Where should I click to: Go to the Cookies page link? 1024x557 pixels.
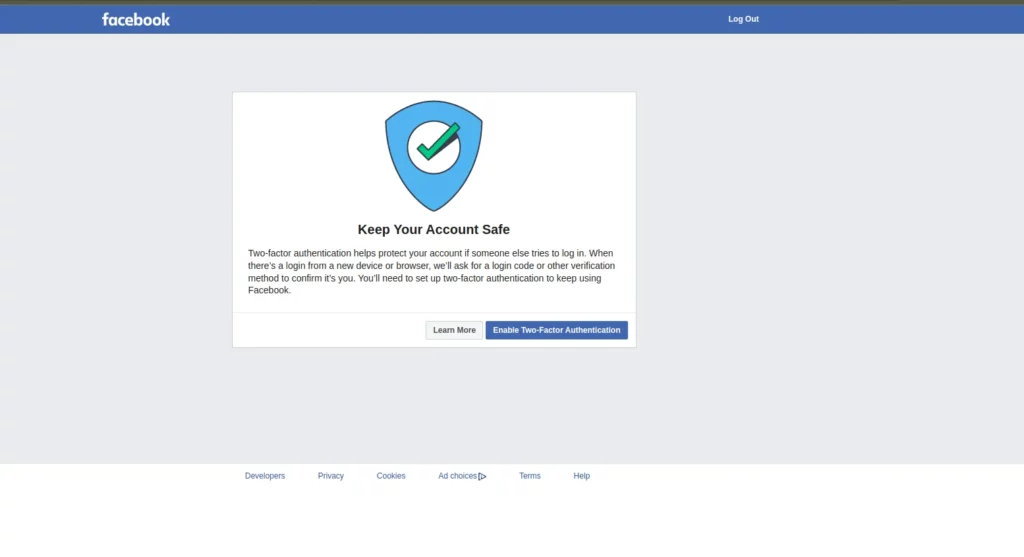point(391,476)
